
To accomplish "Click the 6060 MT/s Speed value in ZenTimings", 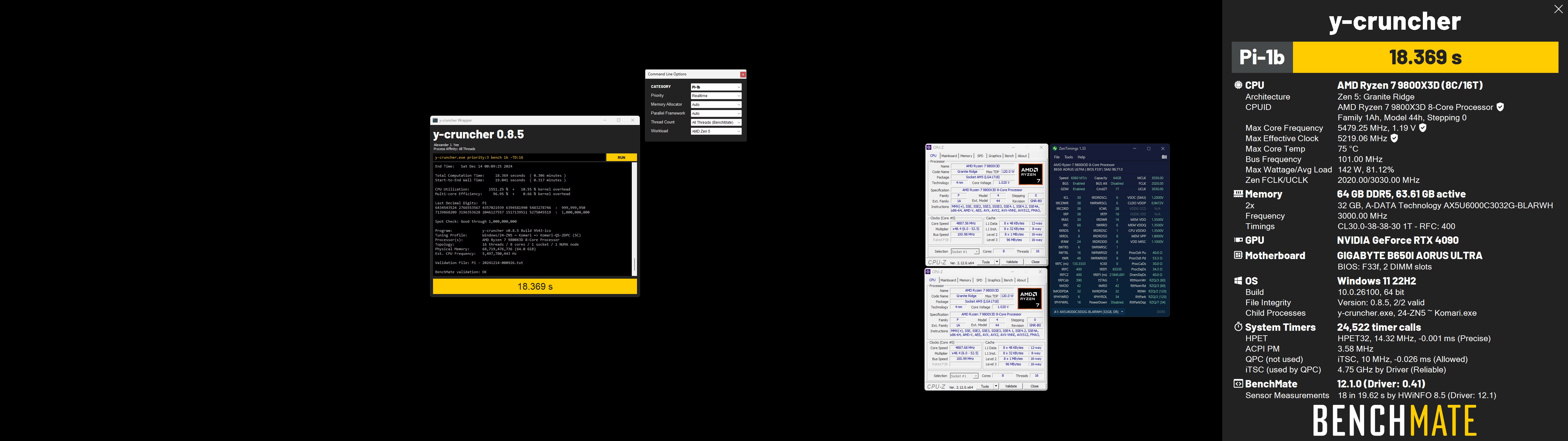I will [1079, 178].
